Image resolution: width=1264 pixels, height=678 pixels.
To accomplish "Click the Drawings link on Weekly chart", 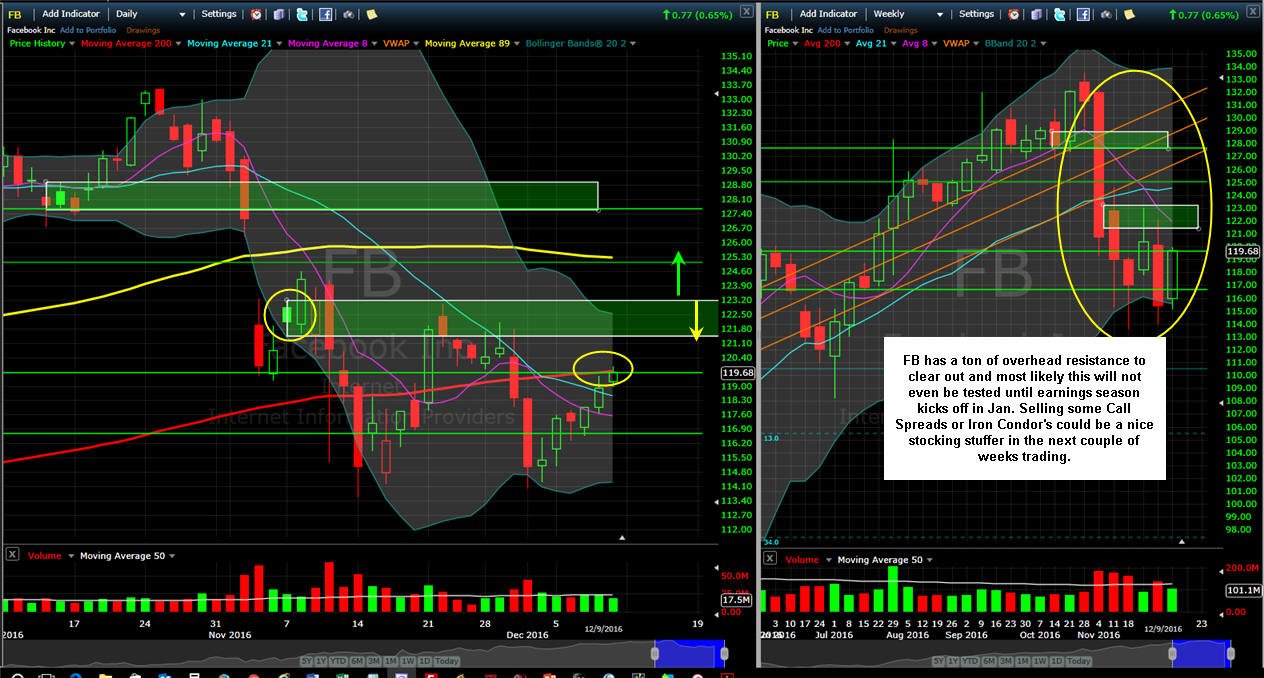I will click(901, 30).
